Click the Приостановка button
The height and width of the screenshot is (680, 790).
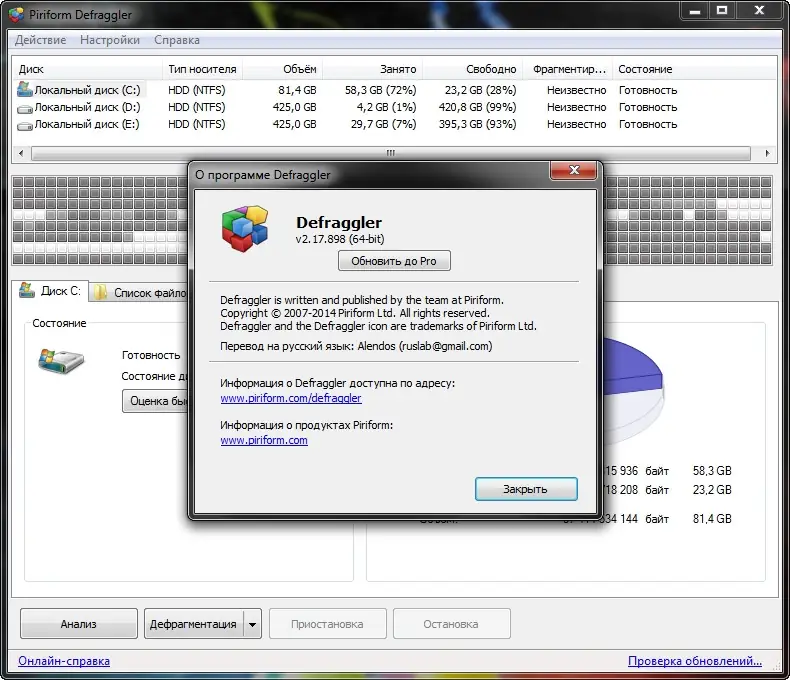[x=327, y=624]
